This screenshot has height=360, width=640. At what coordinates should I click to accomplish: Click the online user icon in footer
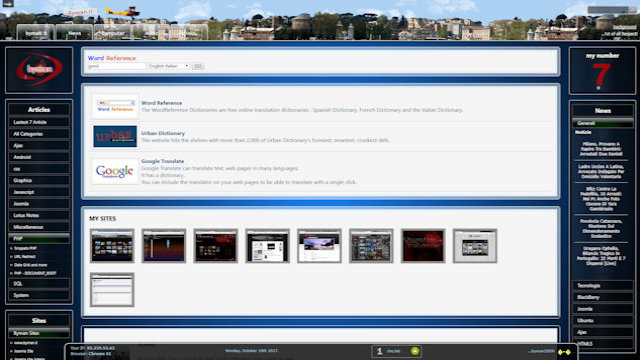pyautogui.click(x=379, y=351)
